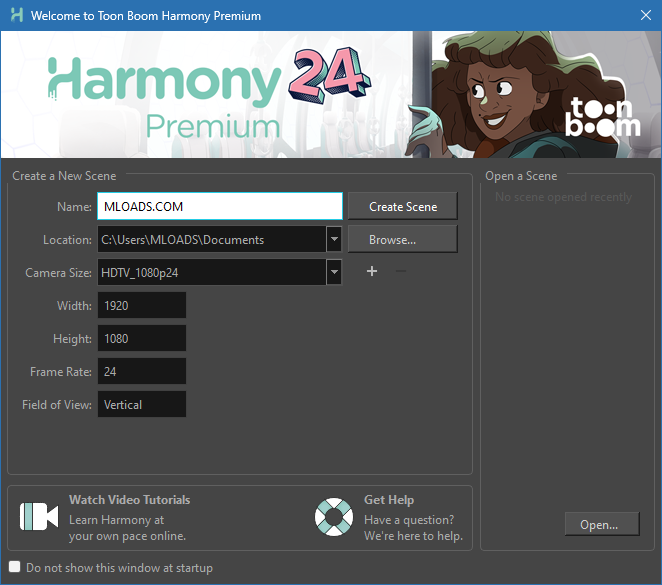
Task: Click the Open... button
Action: pyautogui.click(x=602, y=524)
